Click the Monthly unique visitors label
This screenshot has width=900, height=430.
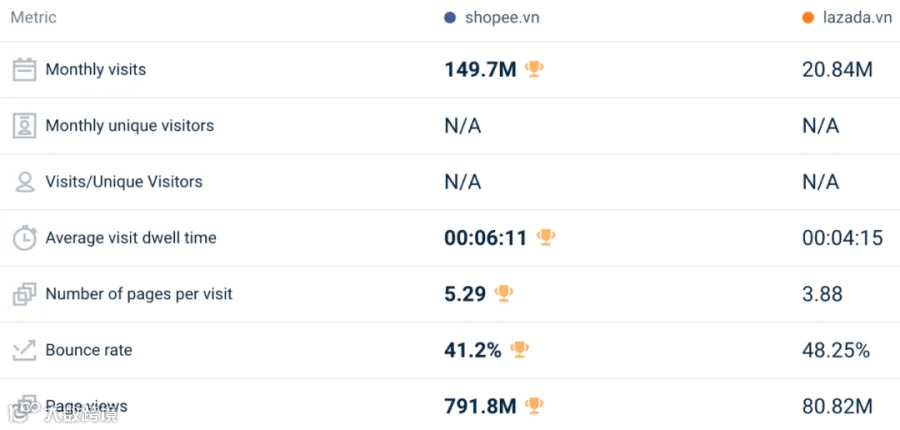coord(130,126)
